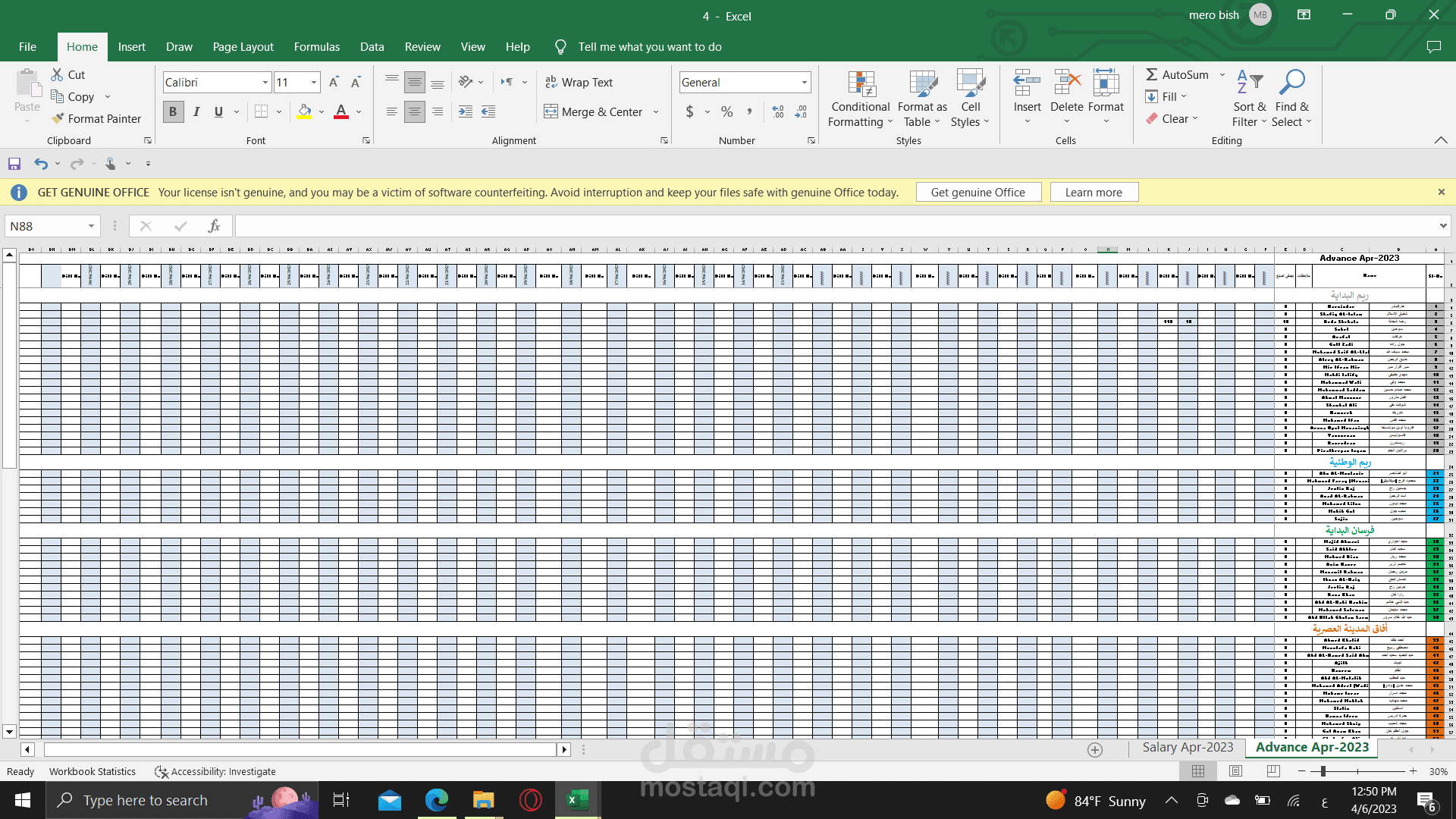Open Conditional Formatting icon menu

click(861, 85)
